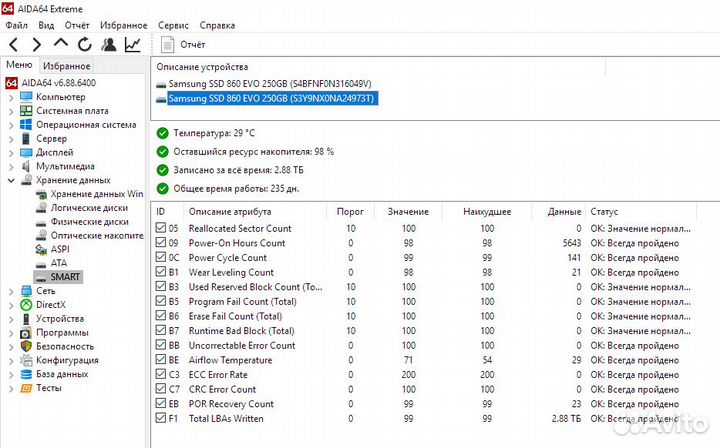720x448 pixels.
Task: Click the user profile toolbar icon
Action: pos(109,45)
